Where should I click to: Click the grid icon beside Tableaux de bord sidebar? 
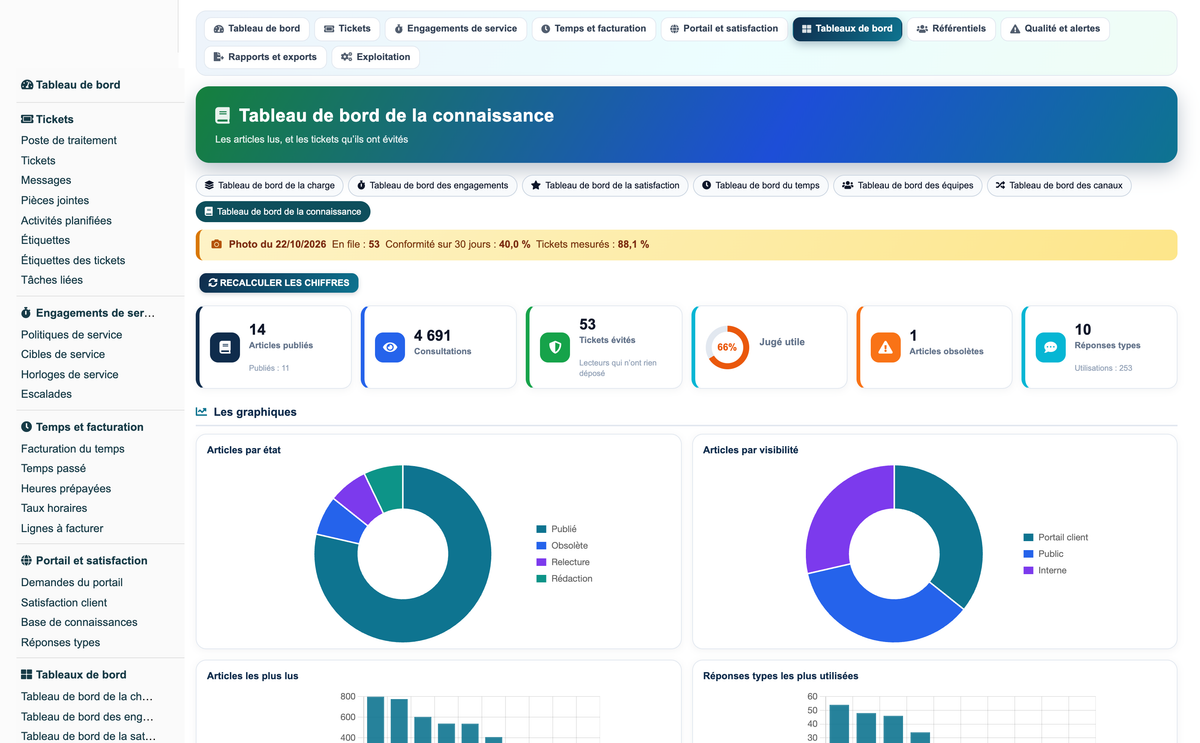27,675
